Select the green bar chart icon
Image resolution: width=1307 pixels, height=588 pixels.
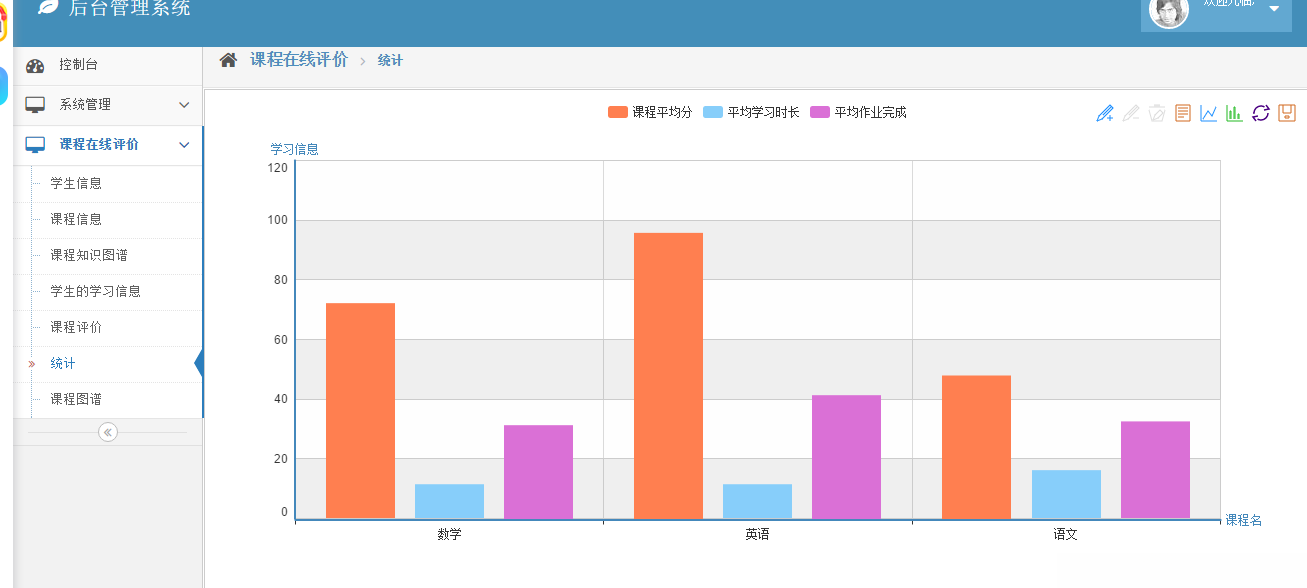(x=1233, y=112)
